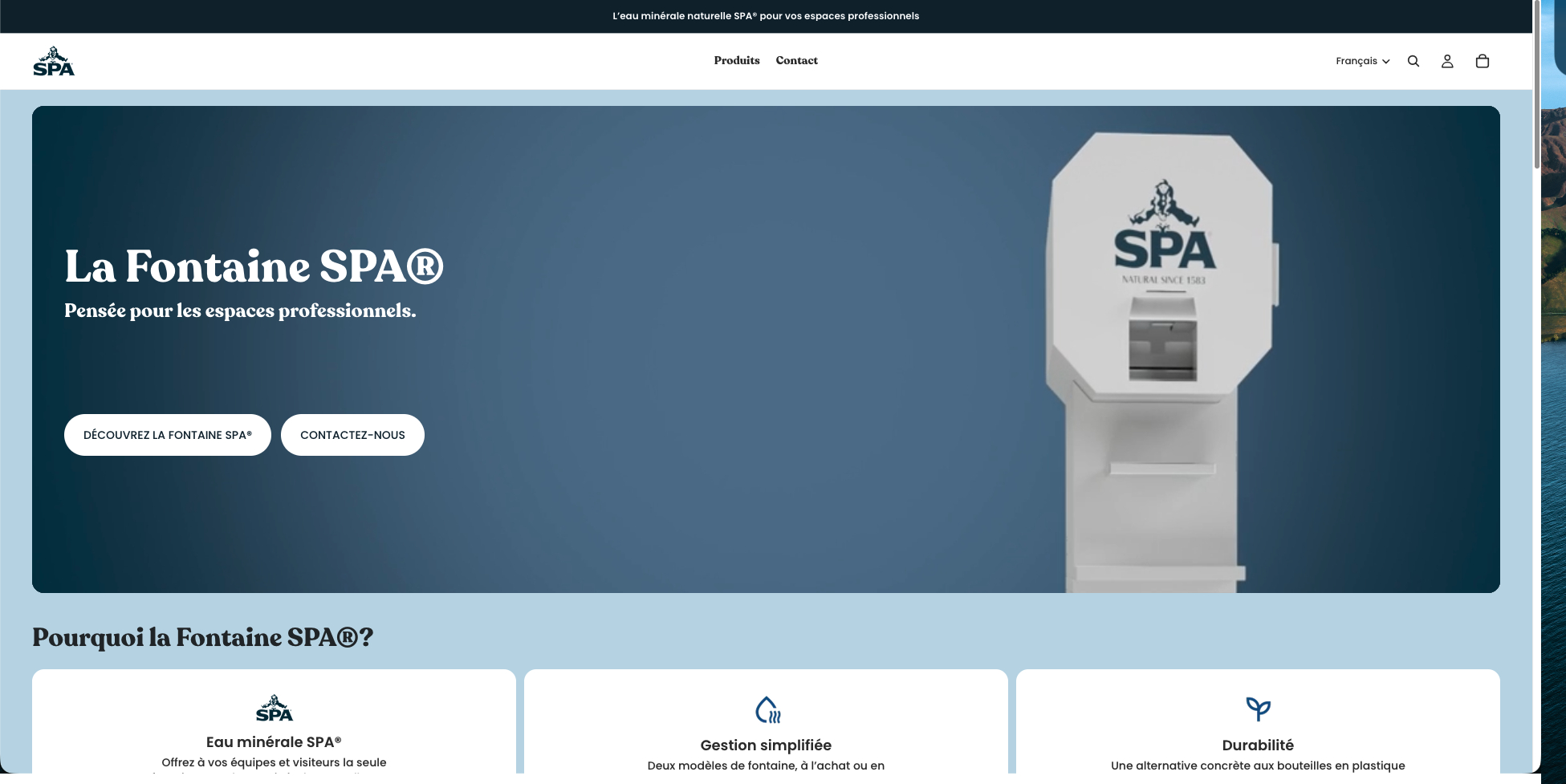Viewport: 1566px width, 784px height.
Task: Expand the Français language dropdown
Action: coord(1357,61)
